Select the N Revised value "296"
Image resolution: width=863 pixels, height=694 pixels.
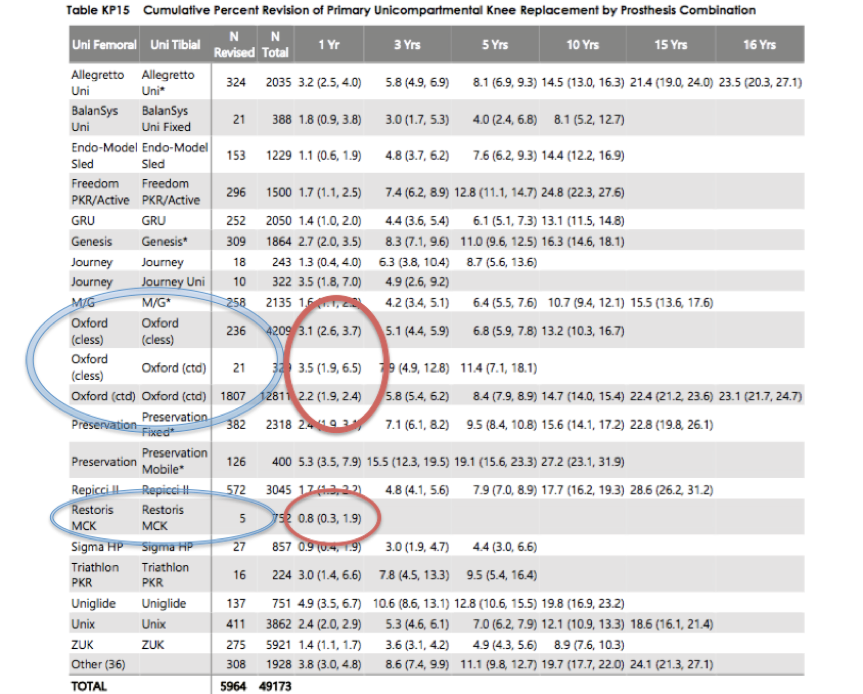pos(236,192)
